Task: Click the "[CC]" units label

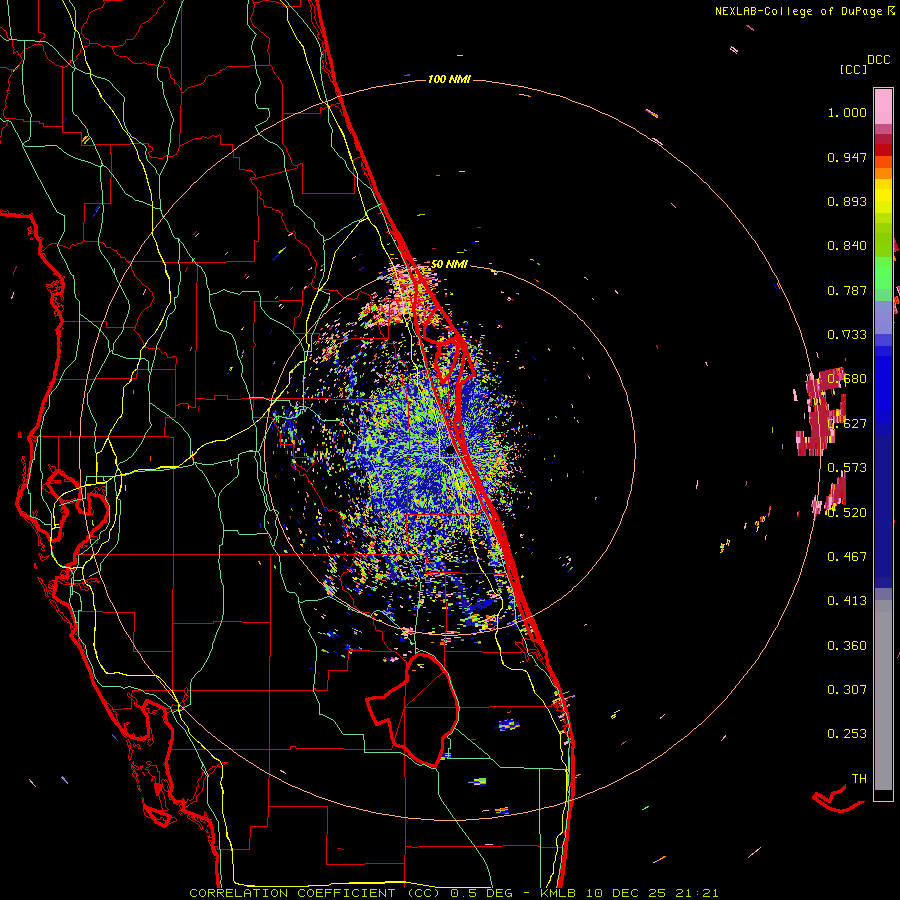Action: 854,69
